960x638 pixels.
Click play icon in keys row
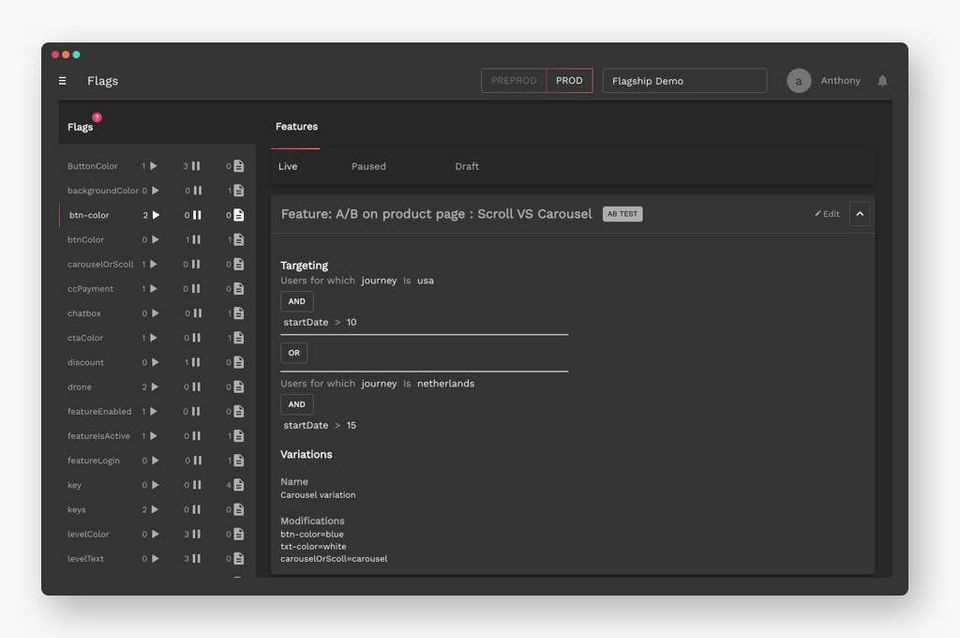click(x=155, y=509)
